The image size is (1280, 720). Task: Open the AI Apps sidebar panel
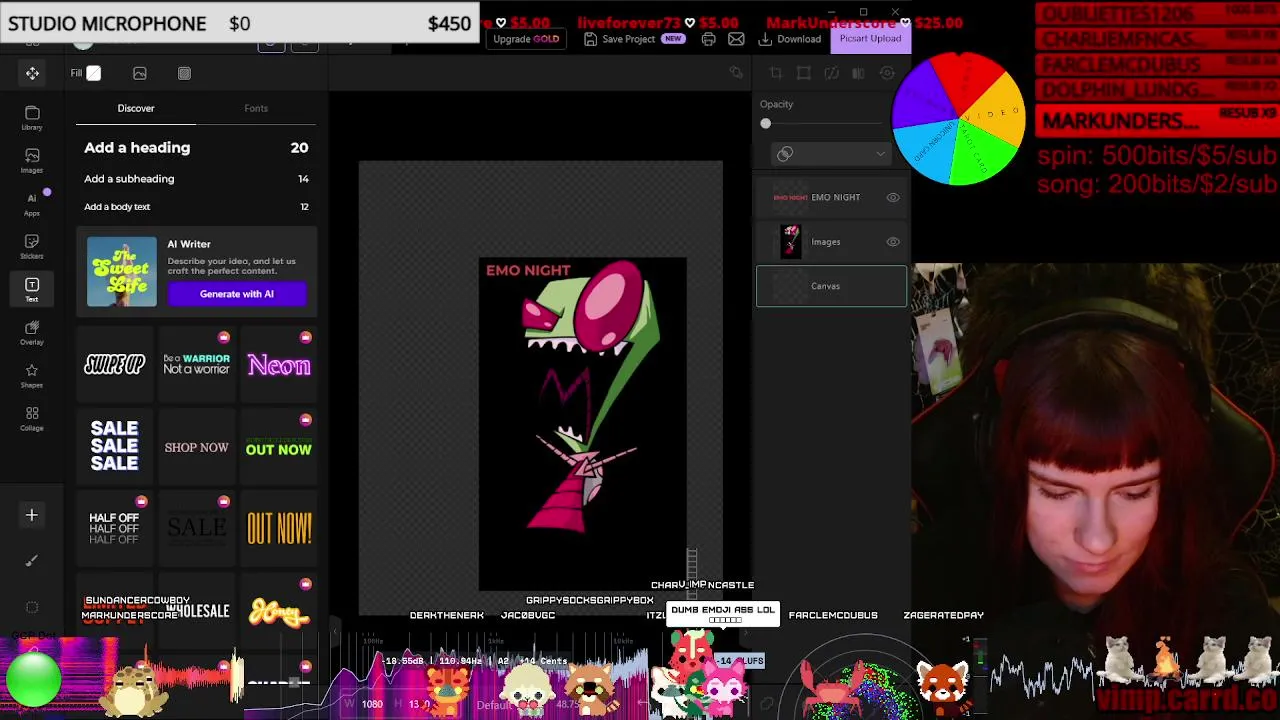coord(32,204)
